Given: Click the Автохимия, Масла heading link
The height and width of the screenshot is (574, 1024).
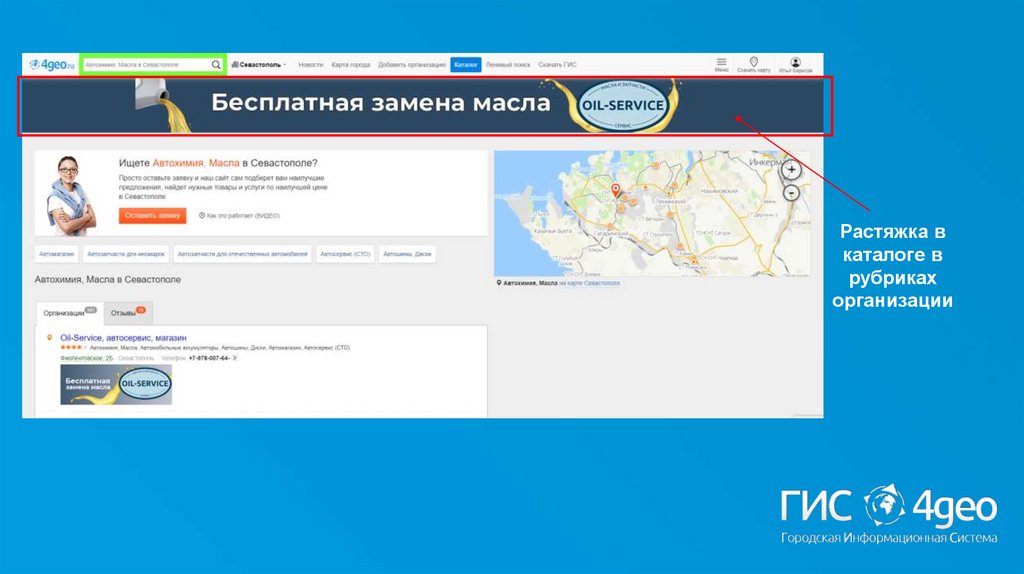Looking at the screenshot, I should coord(196,163).
